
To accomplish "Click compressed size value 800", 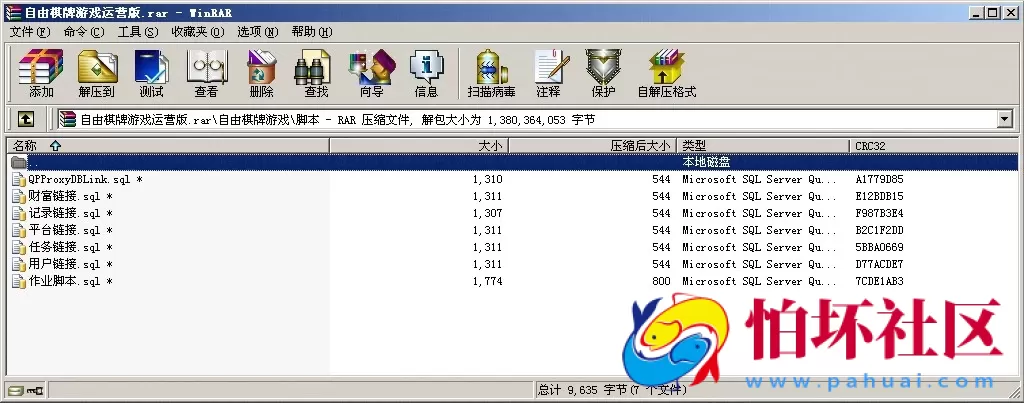I will coord(661,281).
